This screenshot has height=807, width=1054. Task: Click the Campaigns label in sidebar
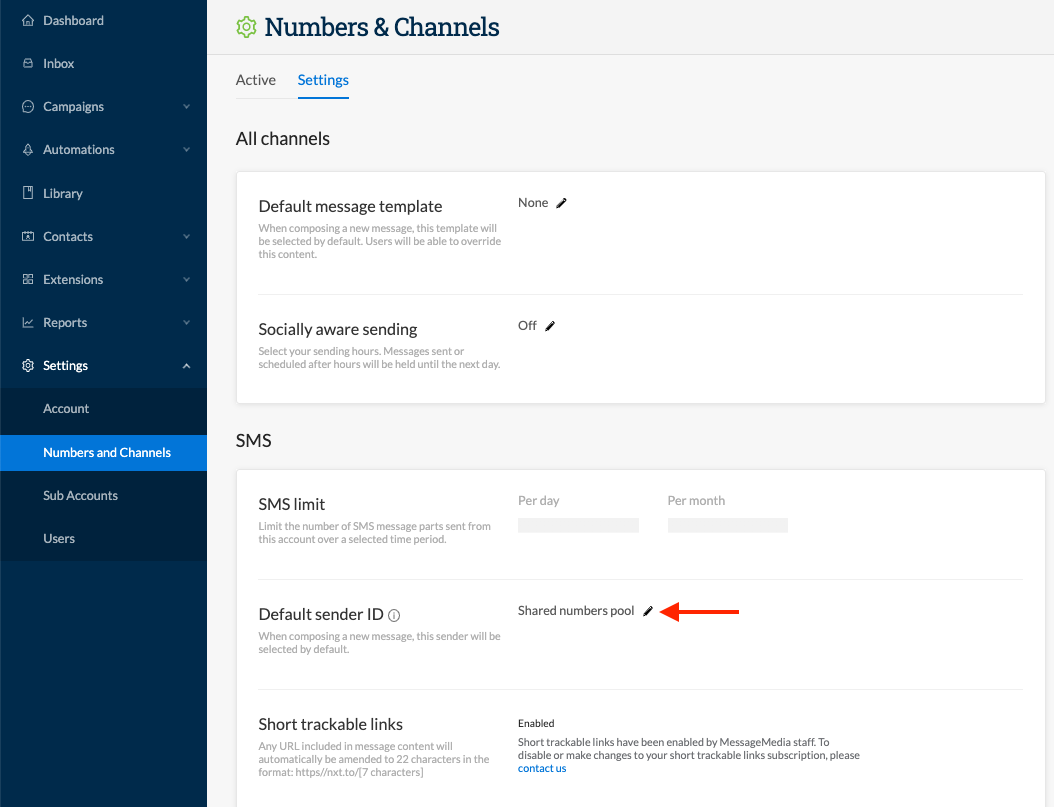click(x=73, y=106)
